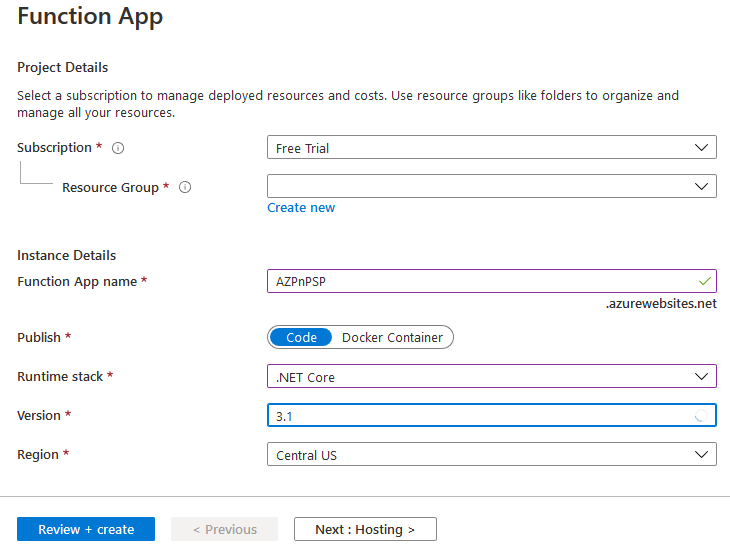Click the Project Details heading
This screenshot has height=548, width=730.
pyautogui.click(x=62, y=68)
